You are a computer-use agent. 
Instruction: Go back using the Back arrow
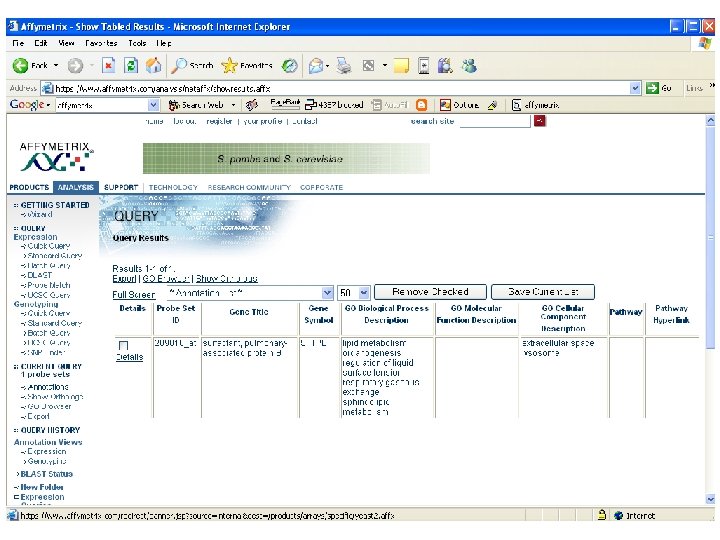click(20, 66)
